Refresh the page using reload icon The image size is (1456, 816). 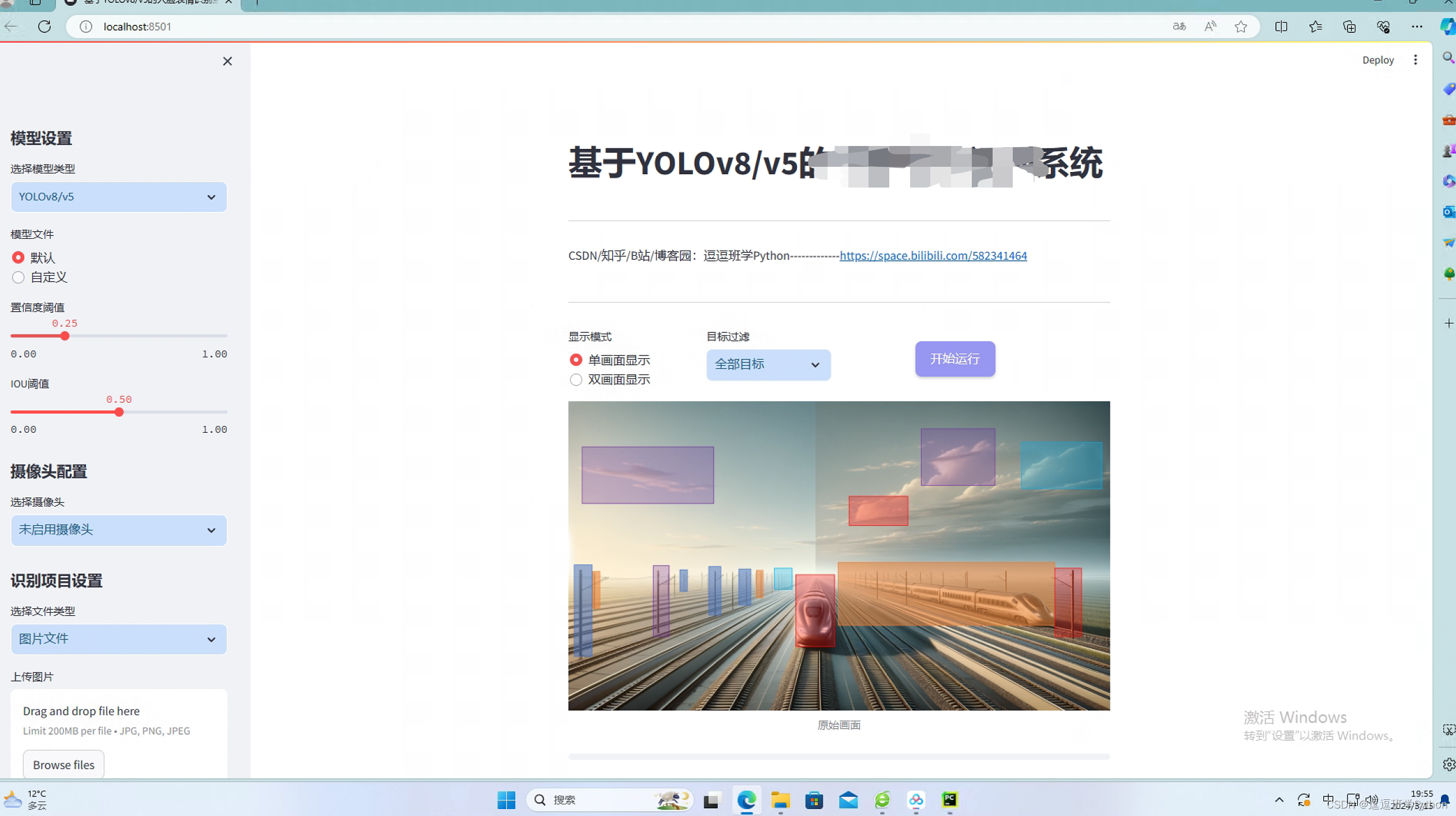[44, 27]
